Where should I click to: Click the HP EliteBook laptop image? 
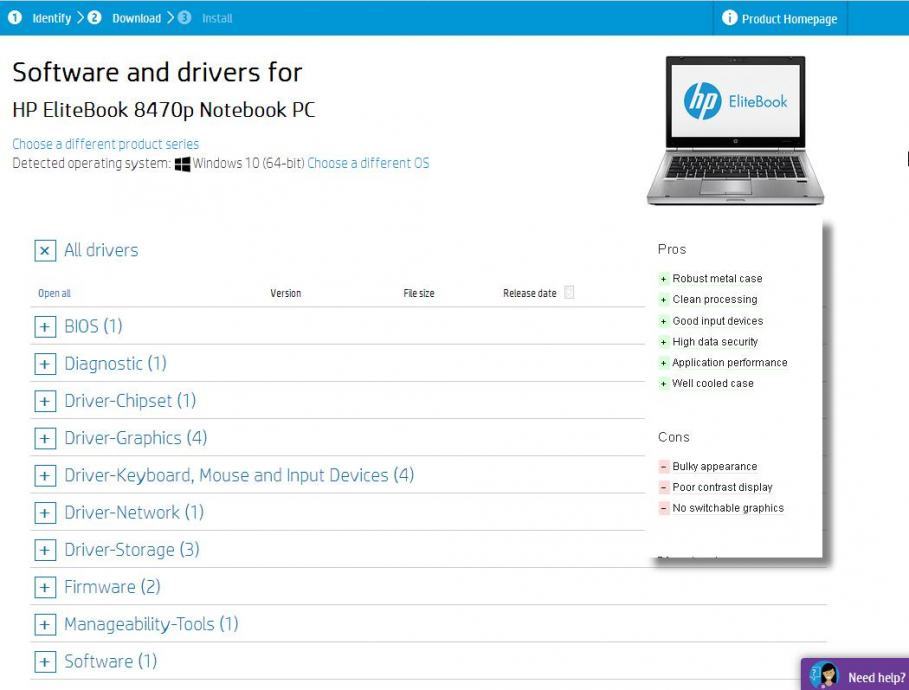[735, 130]
